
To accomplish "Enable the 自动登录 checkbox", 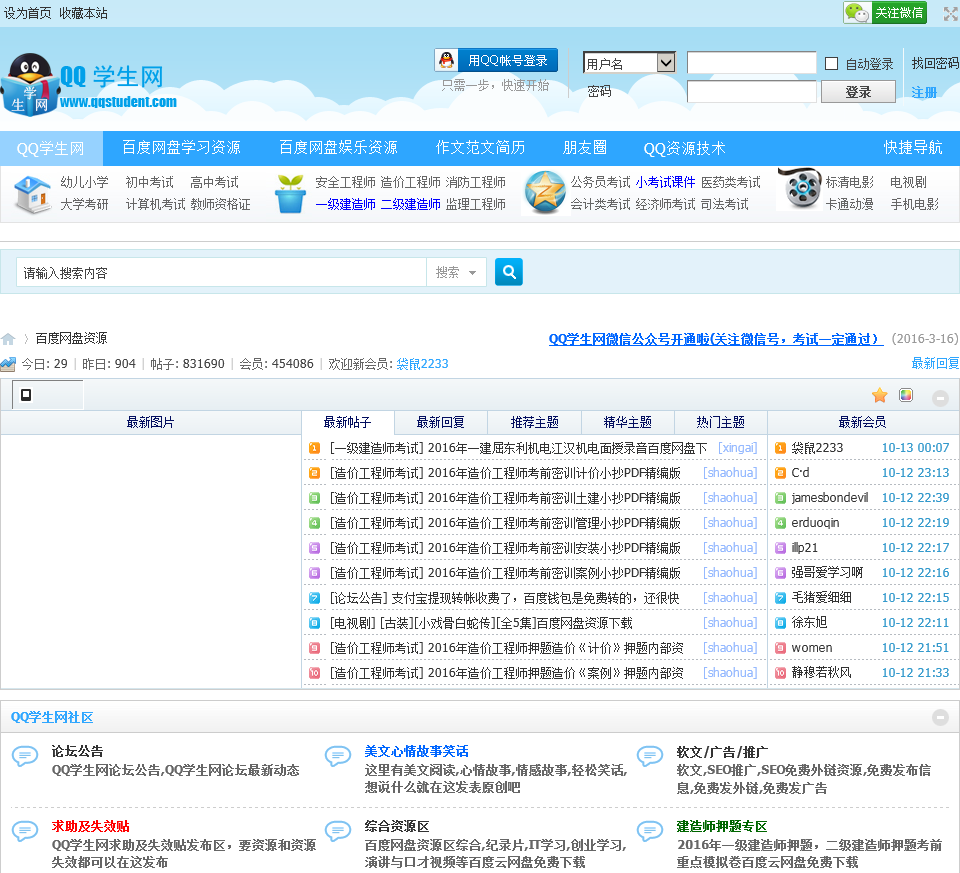I will tap(831, 64).
